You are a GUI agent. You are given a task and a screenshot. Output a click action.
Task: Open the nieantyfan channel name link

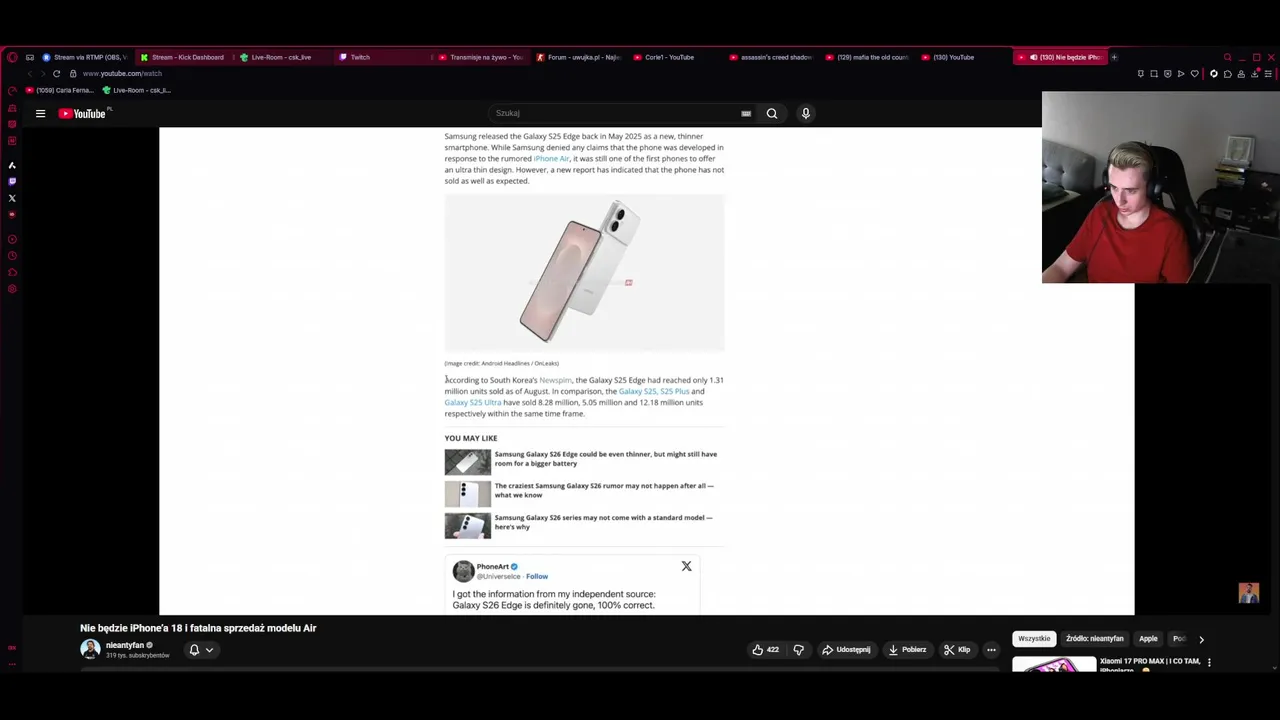pyautogui.click(x=125, y=646)
